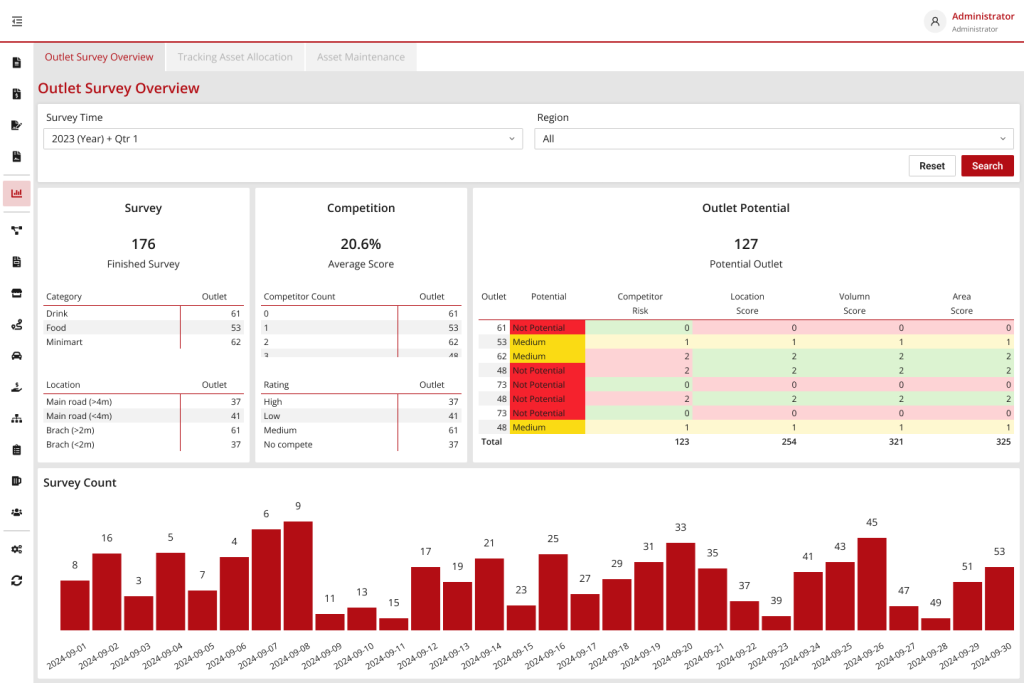Open the store outlet sidebar icon
Viewport: 1024px width, 683px height.
(x=16, y=293)
